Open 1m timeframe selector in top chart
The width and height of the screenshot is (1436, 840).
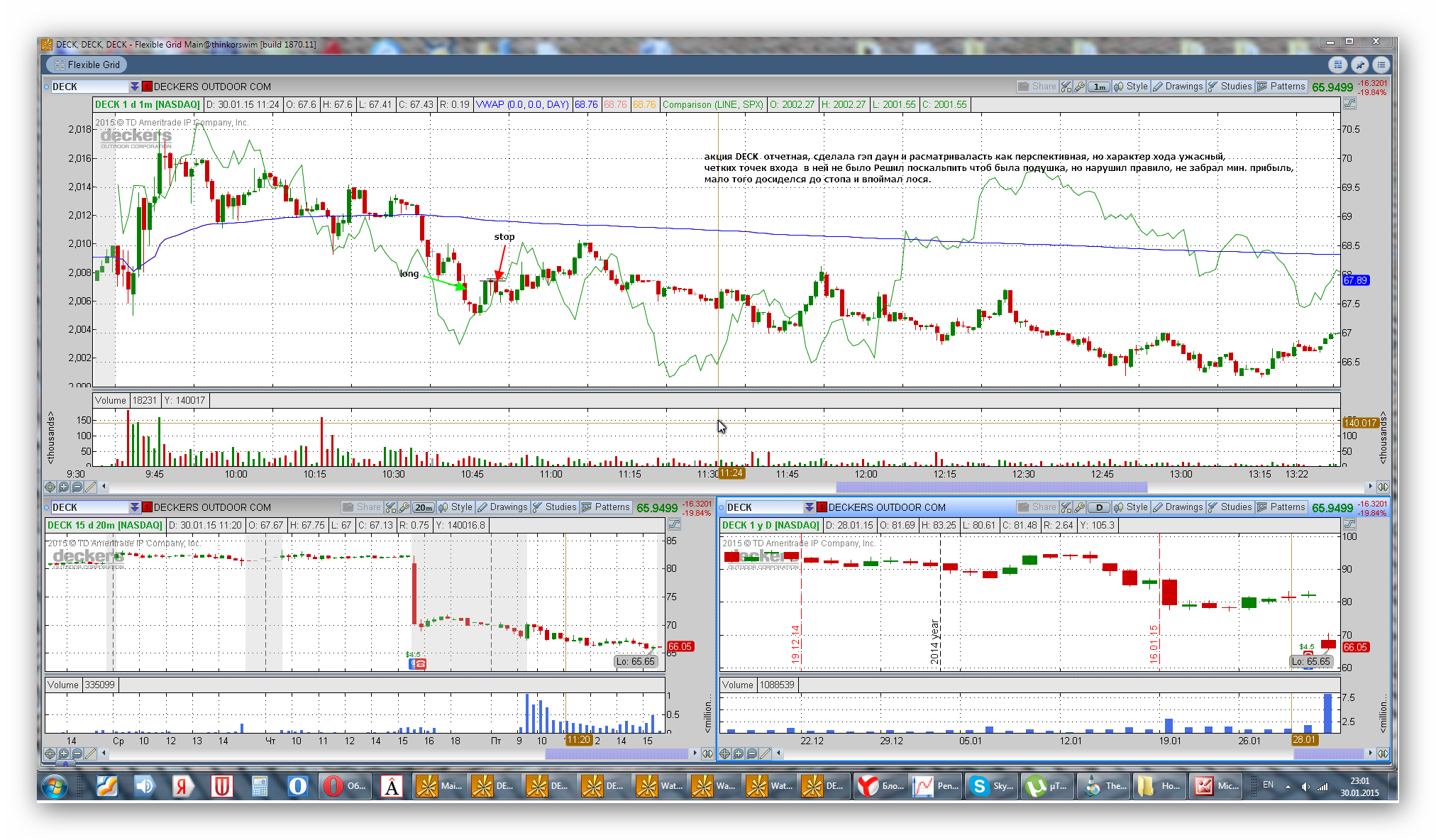(1099, 87)
